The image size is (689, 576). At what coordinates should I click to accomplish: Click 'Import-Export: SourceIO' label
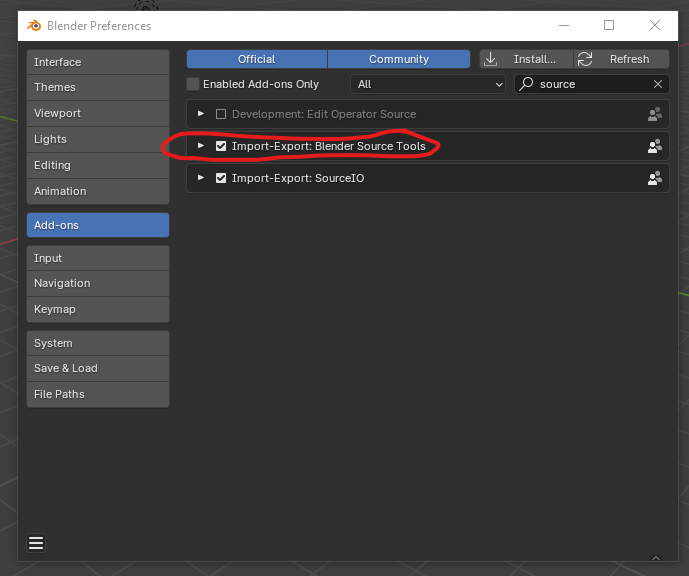point(298,178)
